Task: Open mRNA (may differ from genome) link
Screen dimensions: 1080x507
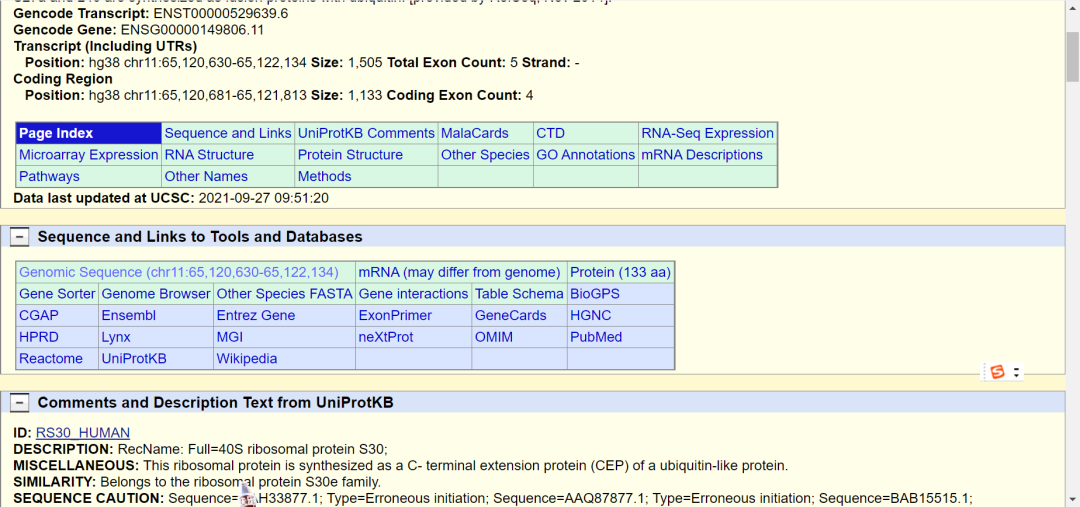Action: point(459,272)
